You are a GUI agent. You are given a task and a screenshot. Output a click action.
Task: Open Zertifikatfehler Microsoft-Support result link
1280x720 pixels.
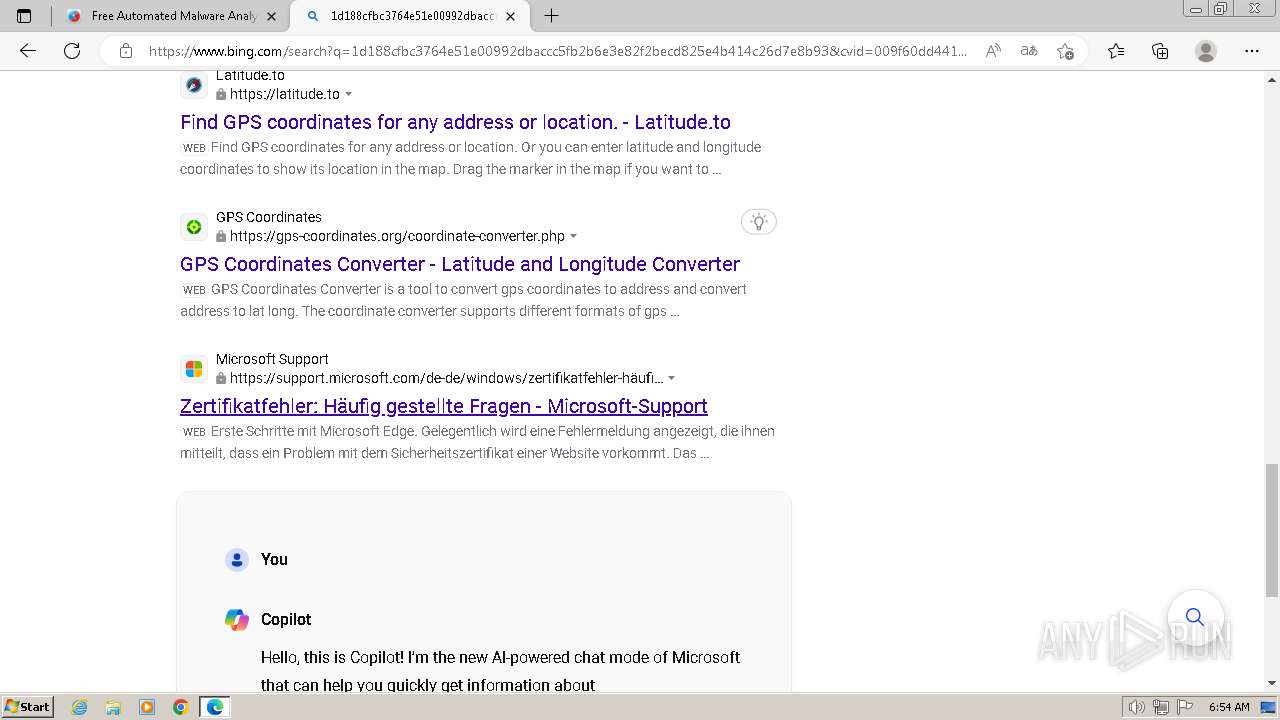(x=444, y=406)
